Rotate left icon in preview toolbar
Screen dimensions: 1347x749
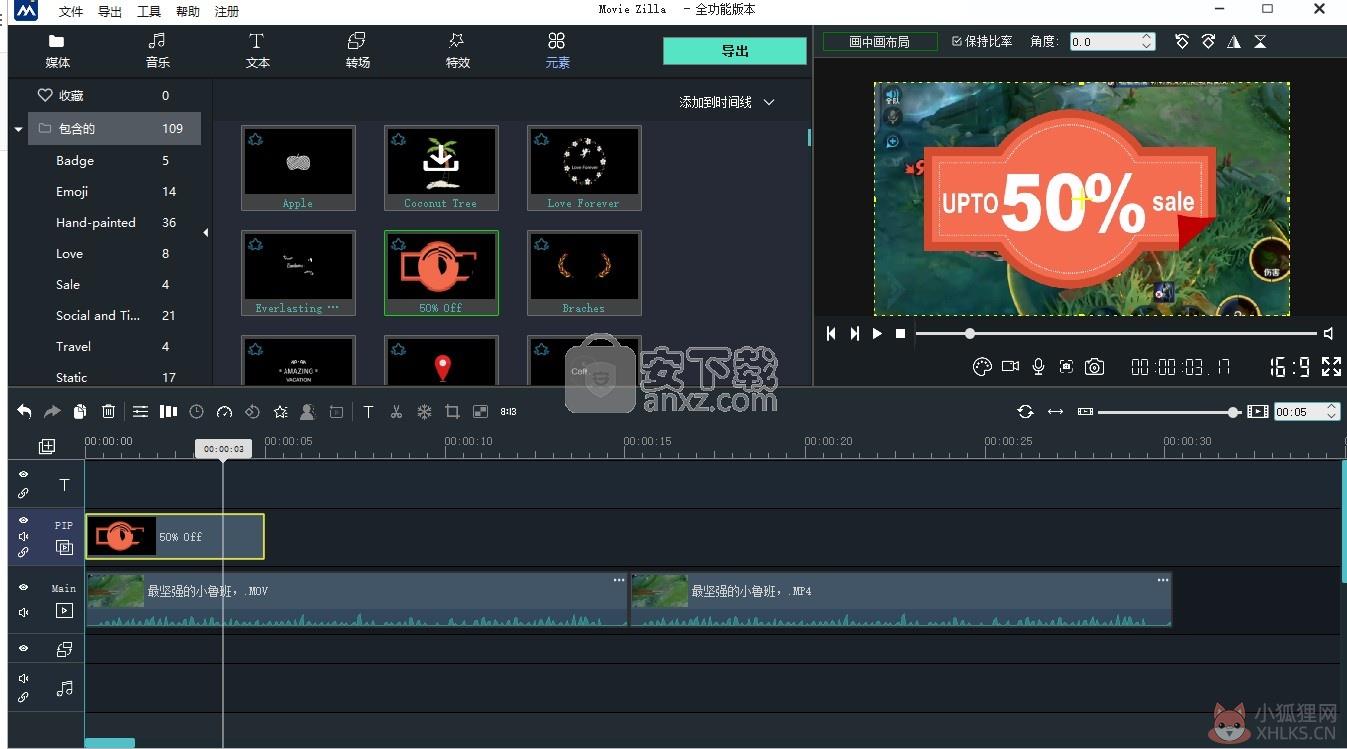[x=1182, y=41]
